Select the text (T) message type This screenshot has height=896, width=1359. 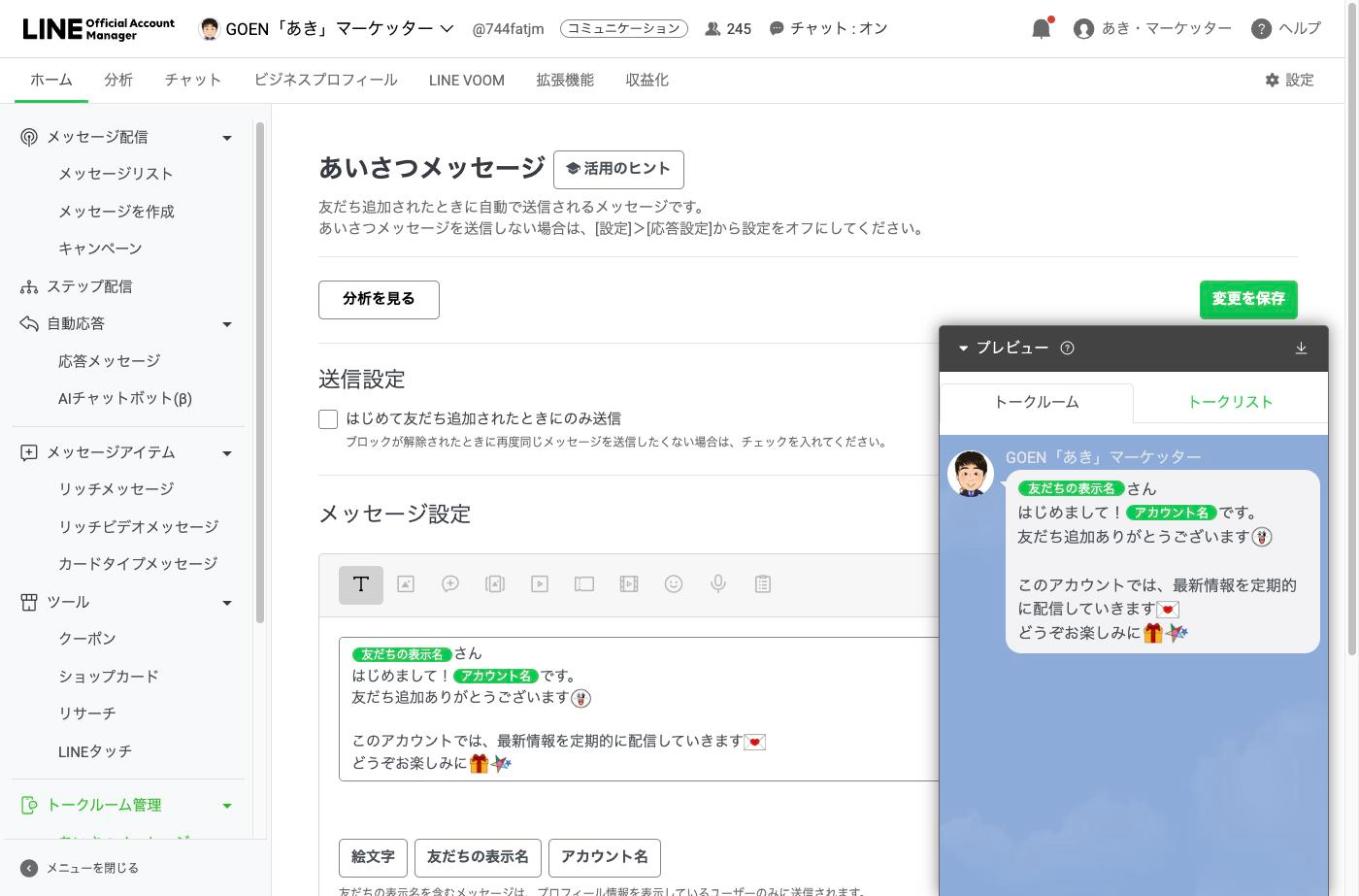(x=361, y=585)
